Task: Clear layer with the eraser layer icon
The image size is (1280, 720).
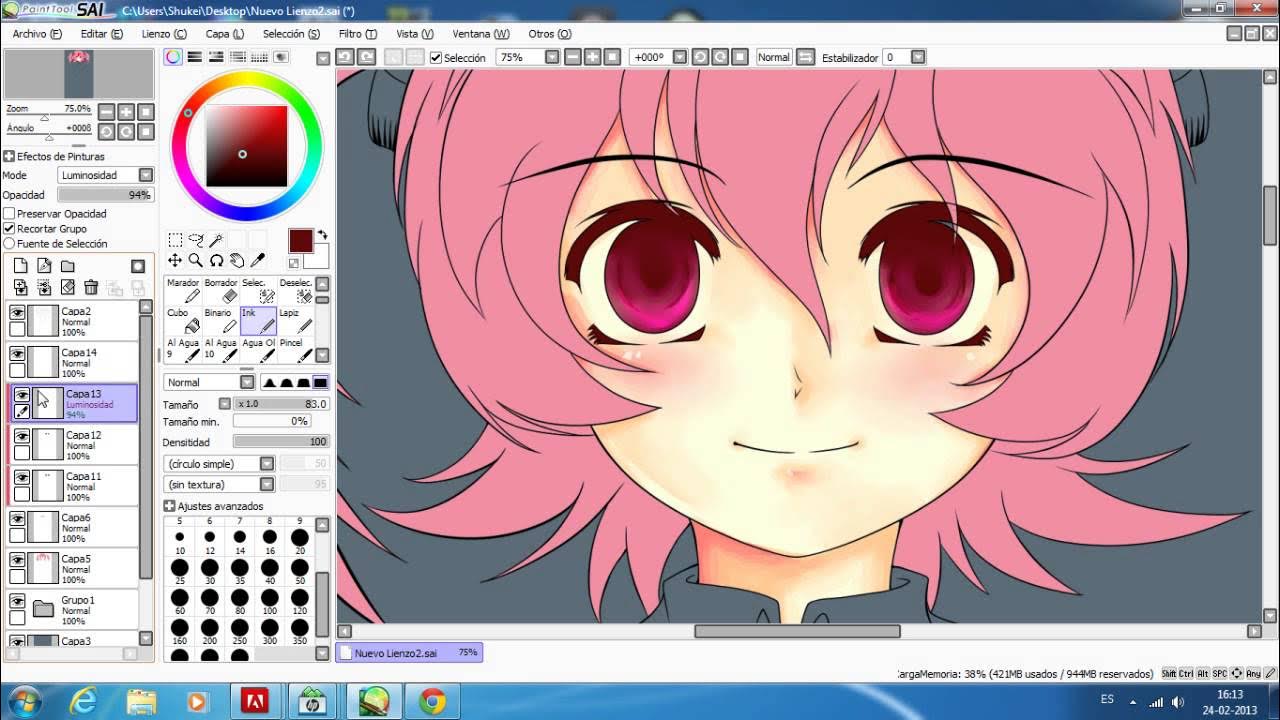Action: point(68,287)
